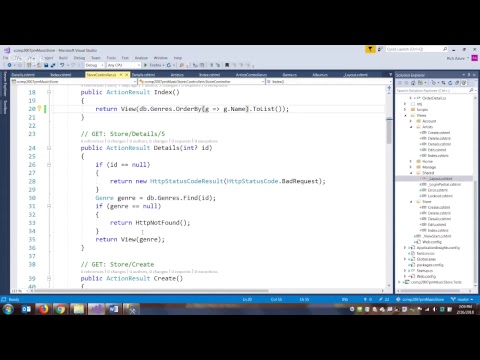Viewport: 480px width, 360px height.
Task: Click the Collapse All icon in Solution Explorer
Action: (x=457, y=83)
